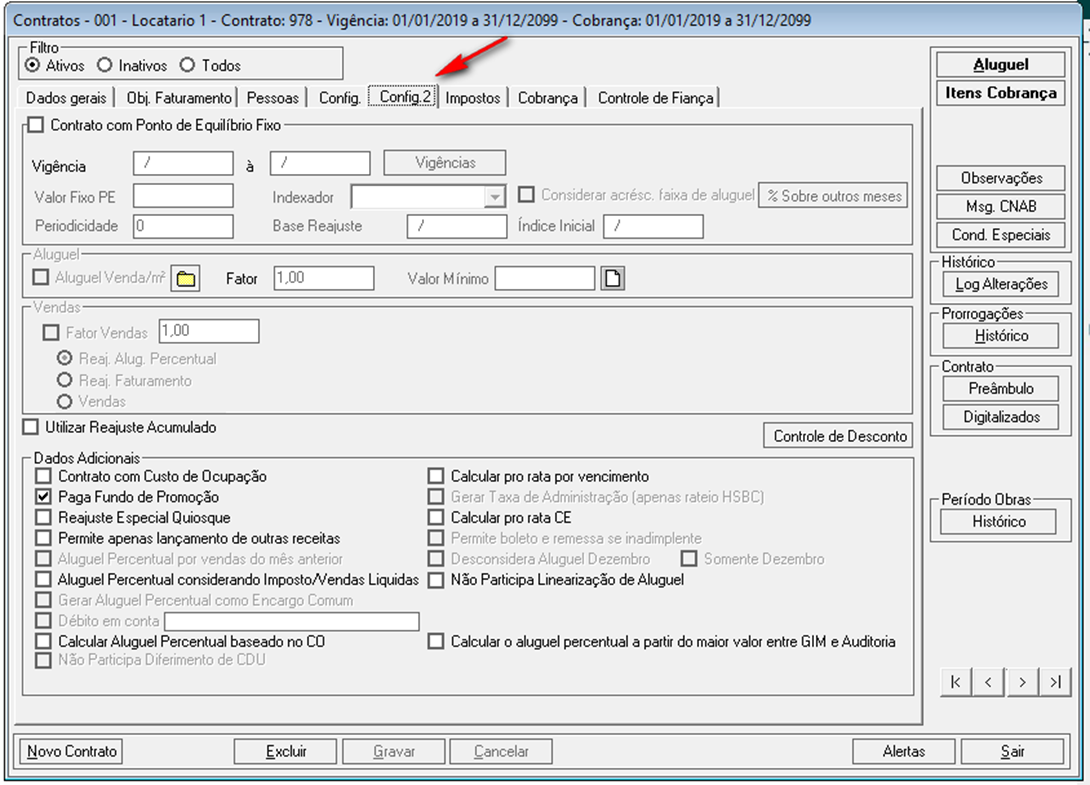
Task: Select the Ativos filter radio button
Action: (x=33, y=65)
